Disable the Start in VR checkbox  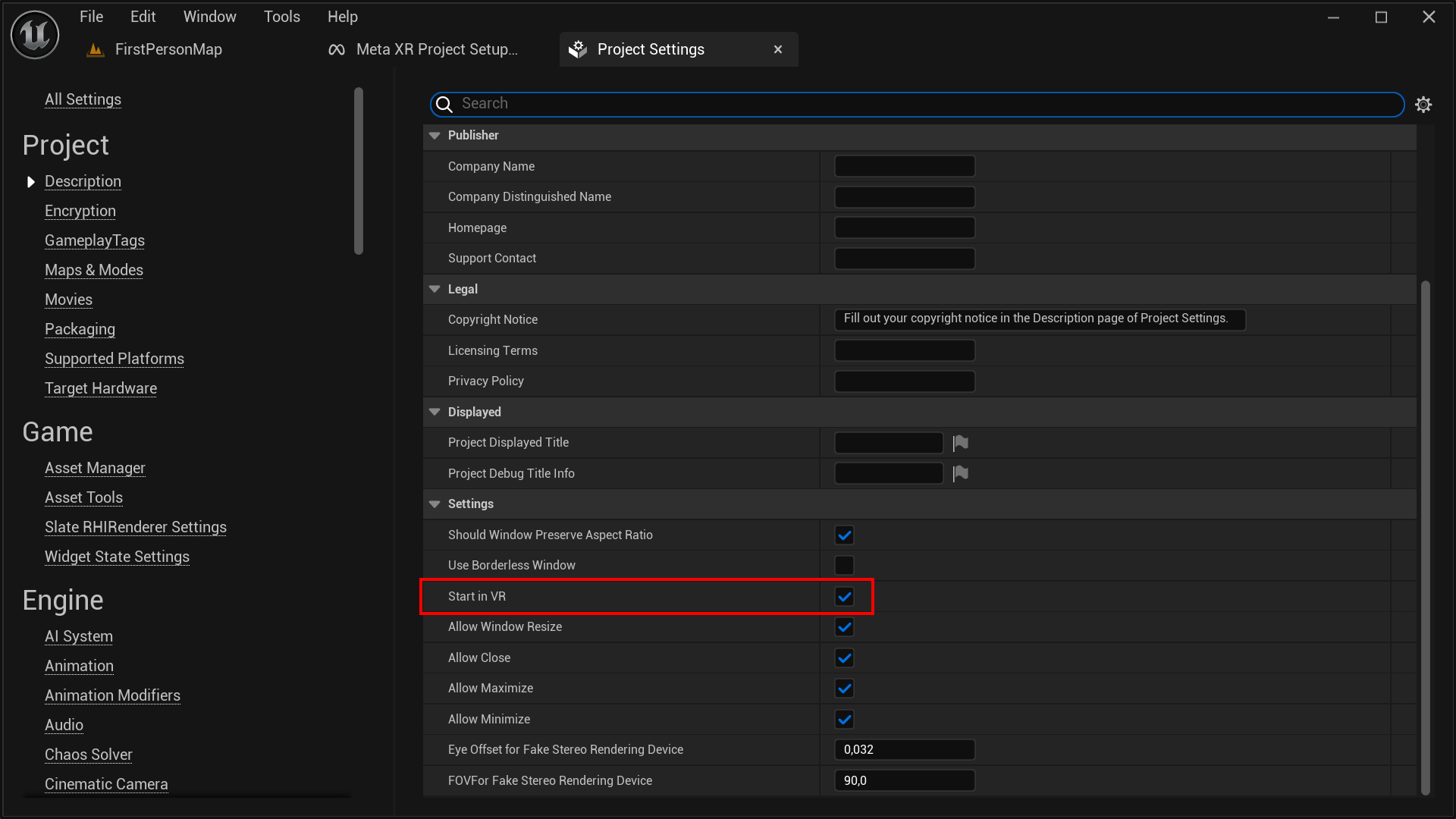844,596
